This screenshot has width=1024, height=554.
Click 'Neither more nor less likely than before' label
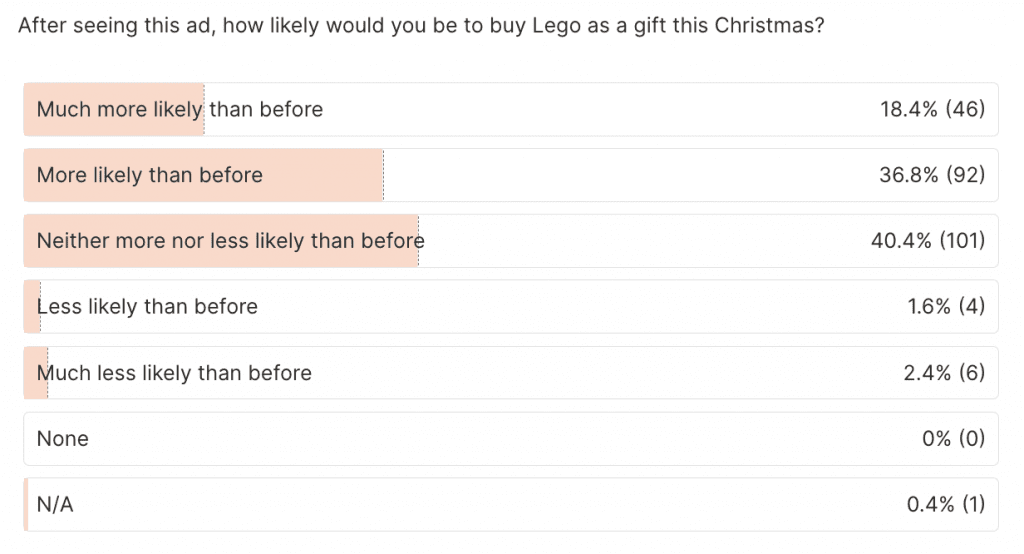tap(230, 241)
